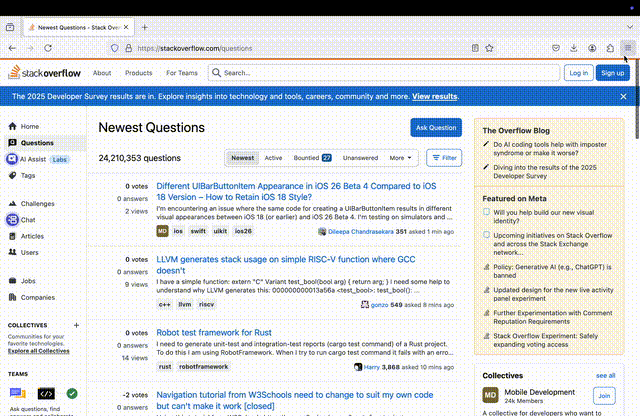Open the UIBarButtonItem Appearance question
This screenshot has width=640, height=416.
[296, 191]
